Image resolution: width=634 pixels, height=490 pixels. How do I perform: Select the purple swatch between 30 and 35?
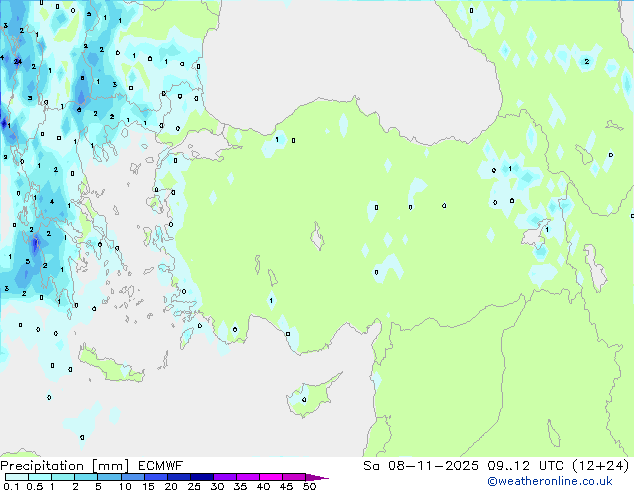click(x=224, y=477)
